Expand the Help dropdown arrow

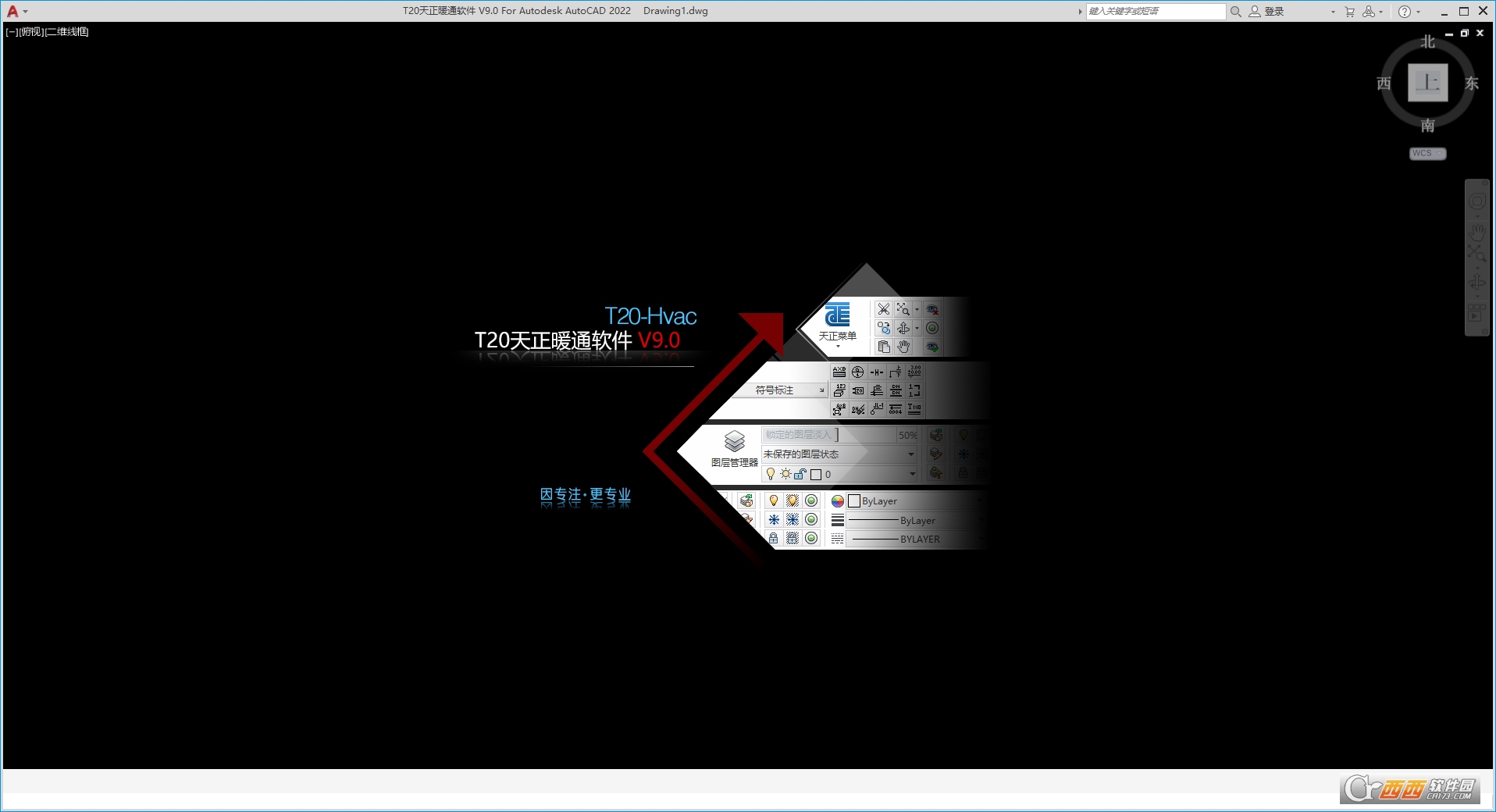[x=1418, y=12]
